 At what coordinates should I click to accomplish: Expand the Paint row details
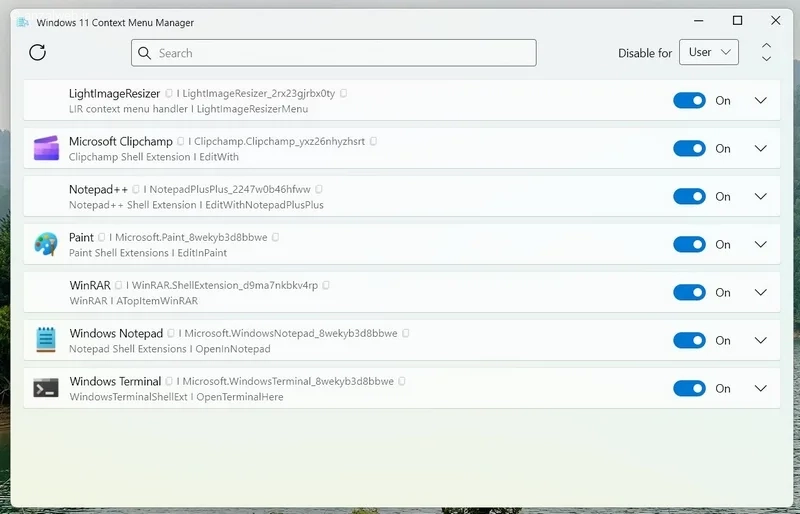[760, 244]
